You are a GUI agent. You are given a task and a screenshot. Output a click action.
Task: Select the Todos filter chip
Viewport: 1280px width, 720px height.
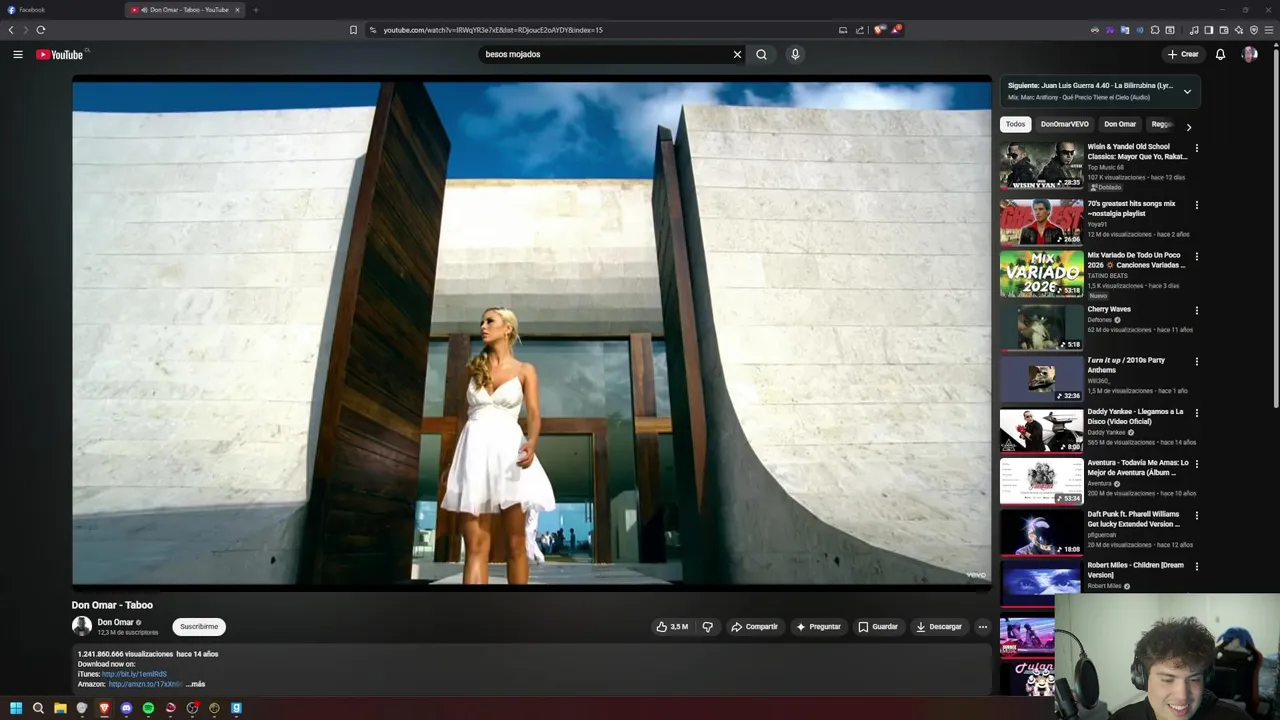coord(1015,124)
